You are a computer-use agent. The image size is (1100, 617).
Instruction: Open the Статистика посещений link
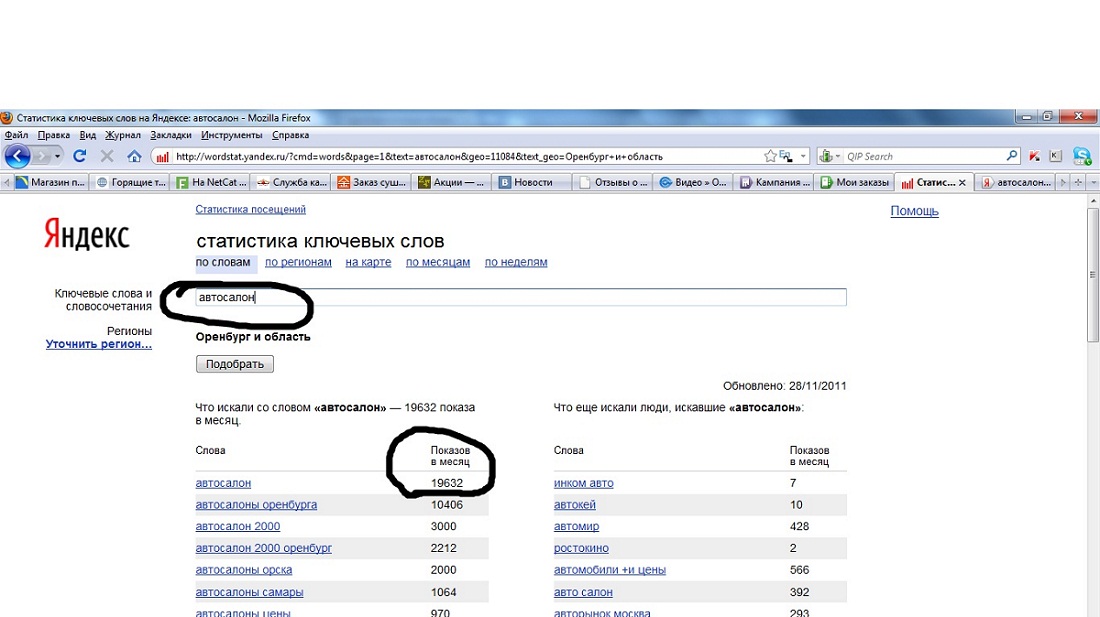point(250,210)
